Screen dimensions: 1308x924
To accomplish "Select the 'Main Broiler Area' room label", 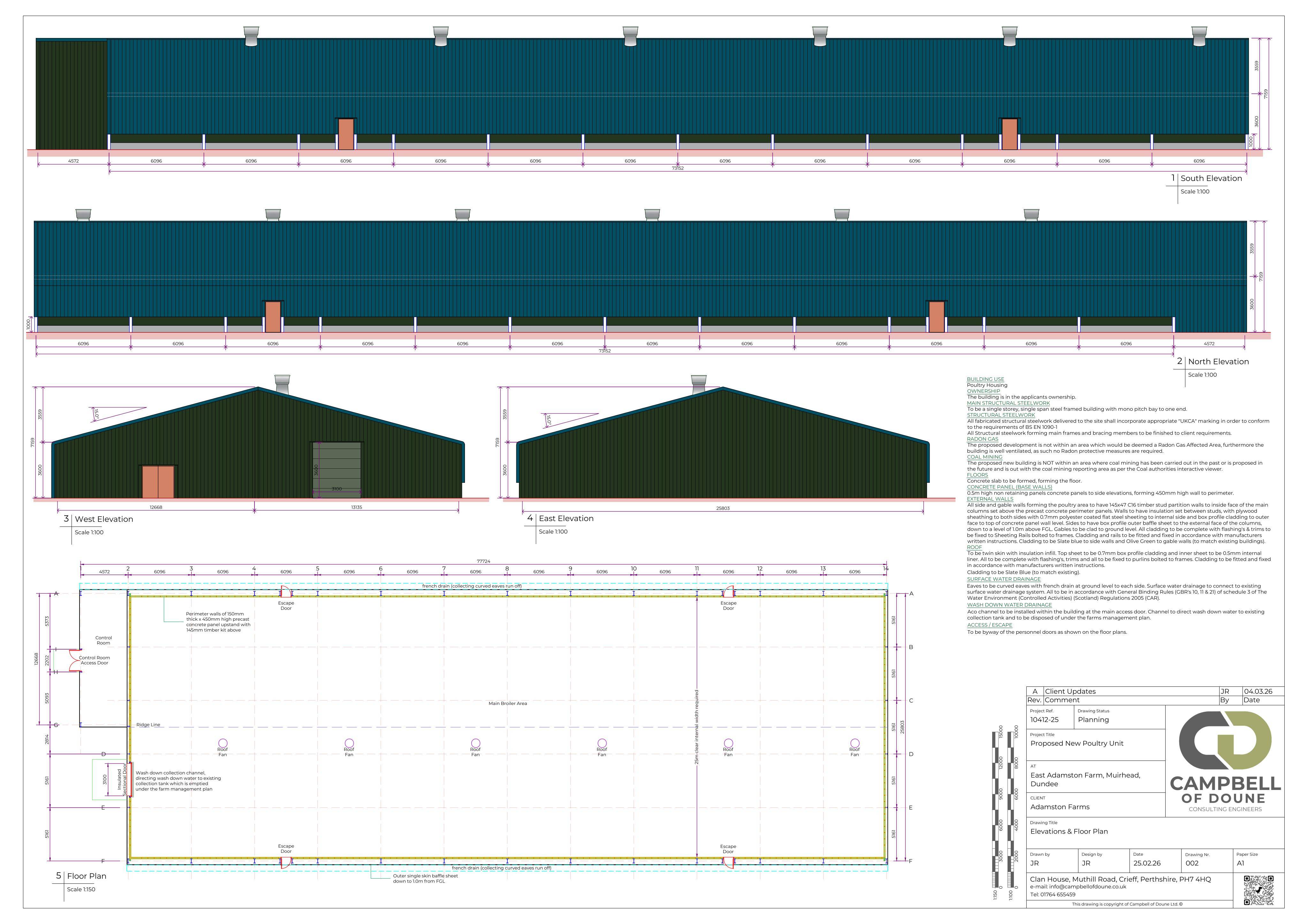I will coord(508,704).
